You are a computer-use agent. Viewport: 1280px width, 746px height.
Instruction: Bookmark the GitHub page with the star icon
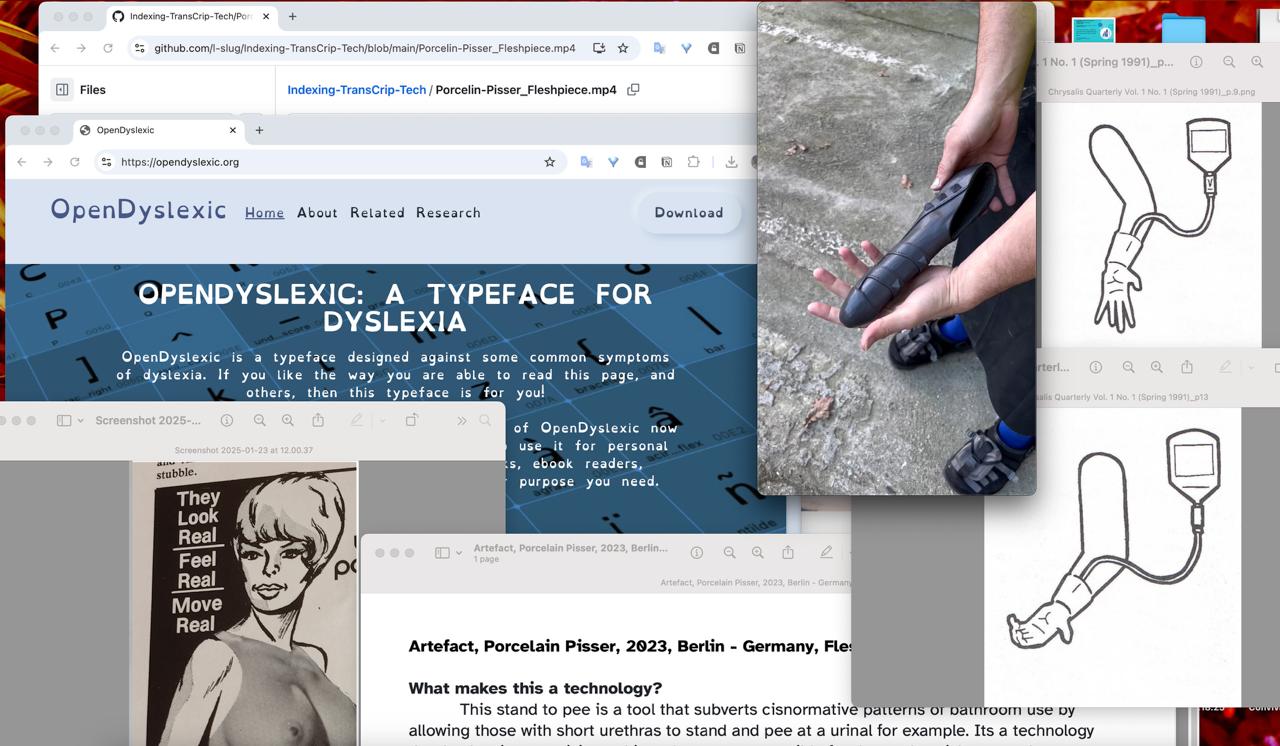tap(623, 48)
